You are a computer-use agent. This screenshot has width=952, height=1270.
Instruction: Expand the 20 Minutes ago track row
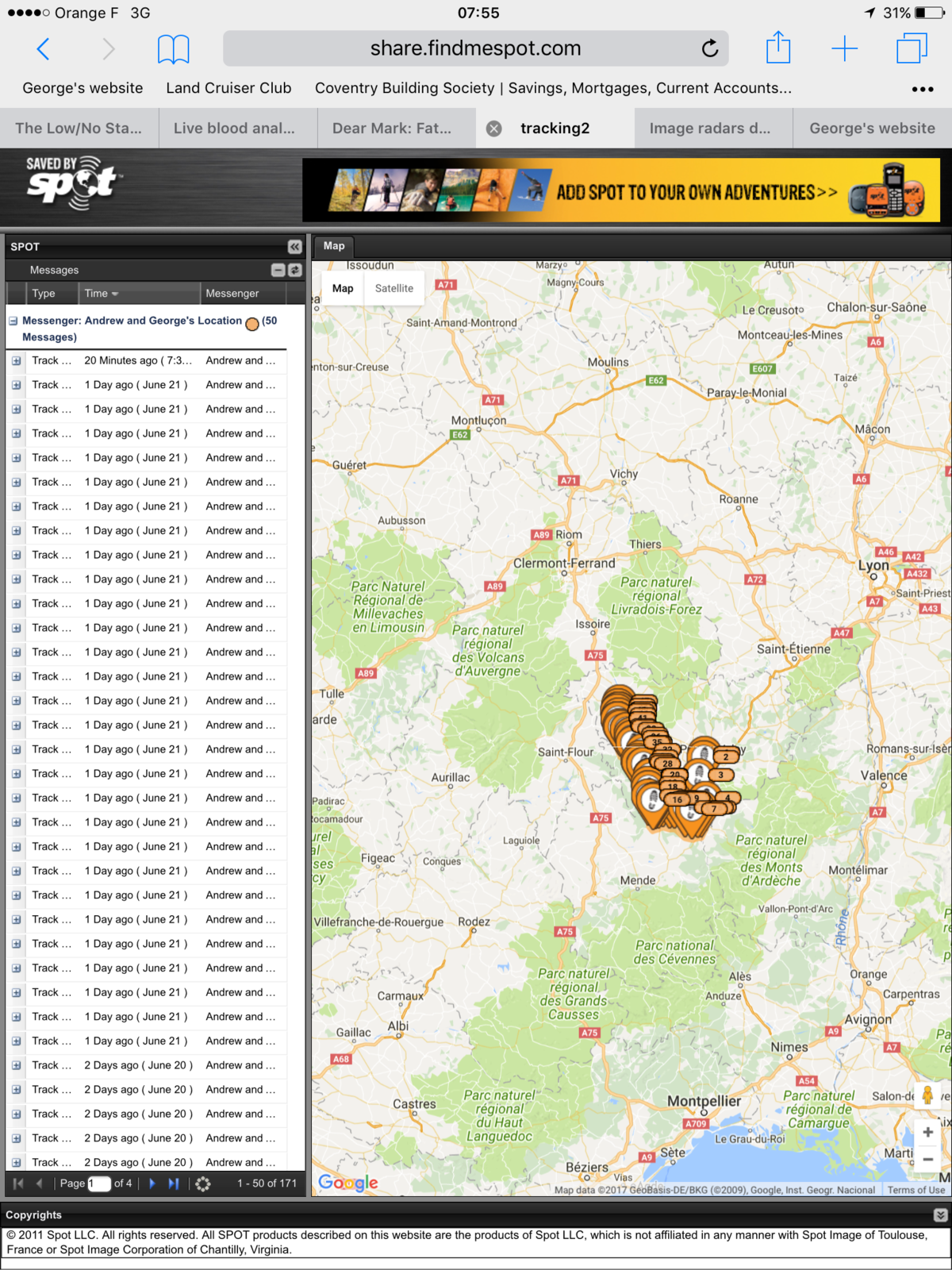pos(16,361)
